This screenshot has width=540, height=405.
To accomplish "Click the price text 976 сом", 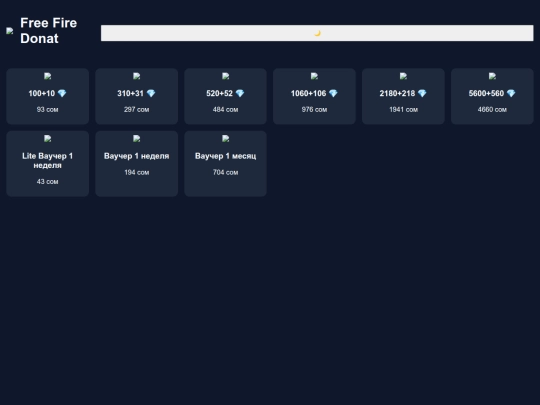I will coord(314,110).
